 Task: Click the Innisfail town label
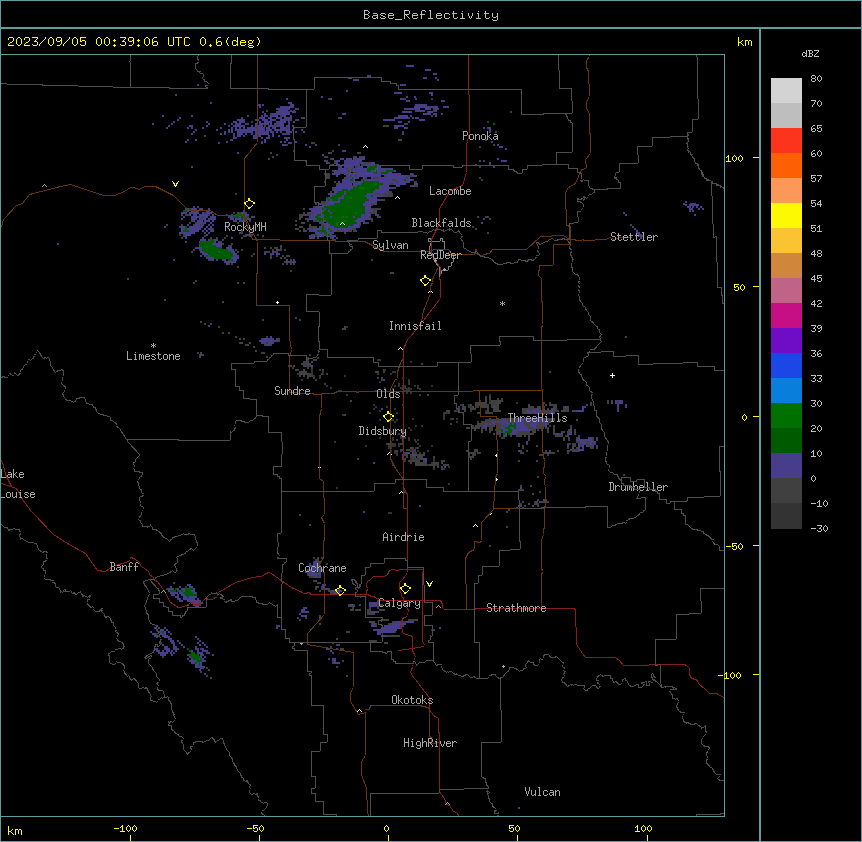coord(415,326)
